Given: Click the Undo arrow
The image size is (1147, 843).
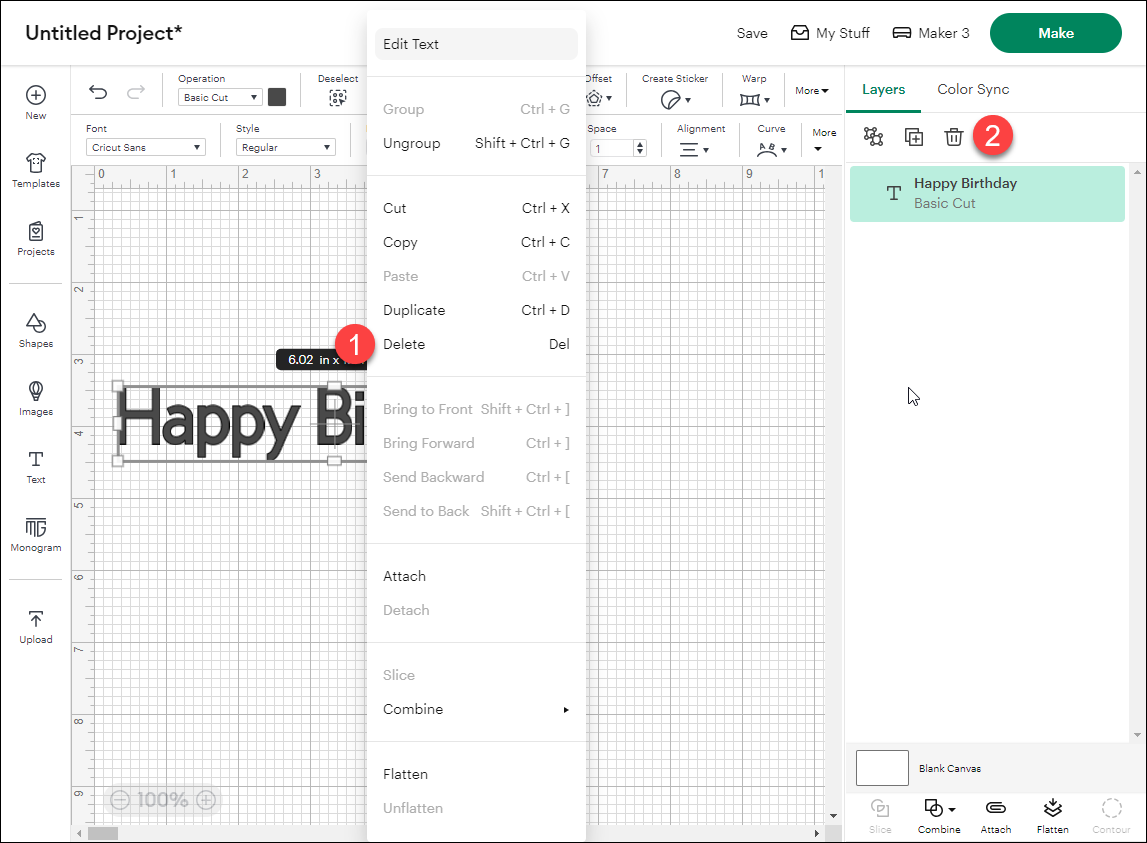Looking at the screenshot, I should click(x=98, y=92).
